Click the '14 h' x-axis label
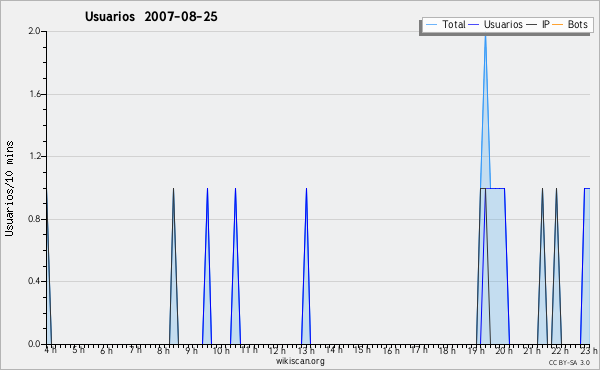Screen dimensions: 600x370 pos(334,350)
